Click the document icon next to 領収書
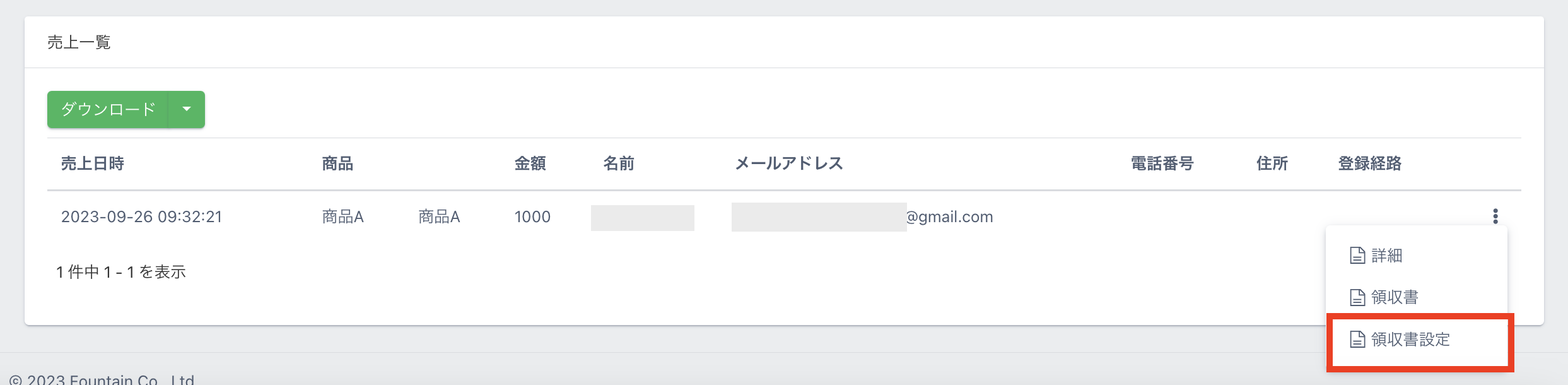This screenshot has height=385, width=1568. pos(1357,297)
